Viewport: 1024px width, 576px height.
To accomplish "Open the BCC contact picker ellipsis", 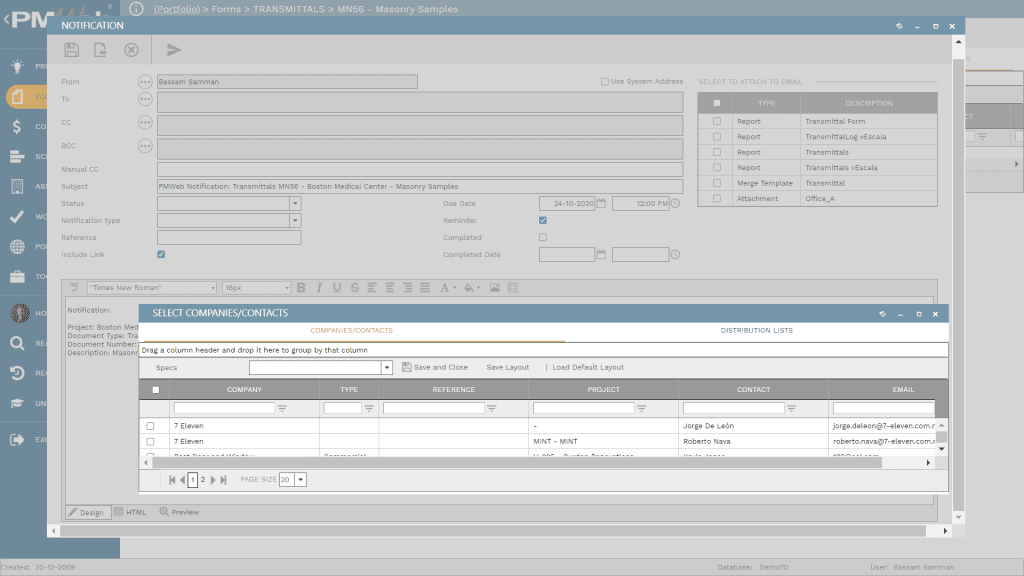I will tap(145, 146).
